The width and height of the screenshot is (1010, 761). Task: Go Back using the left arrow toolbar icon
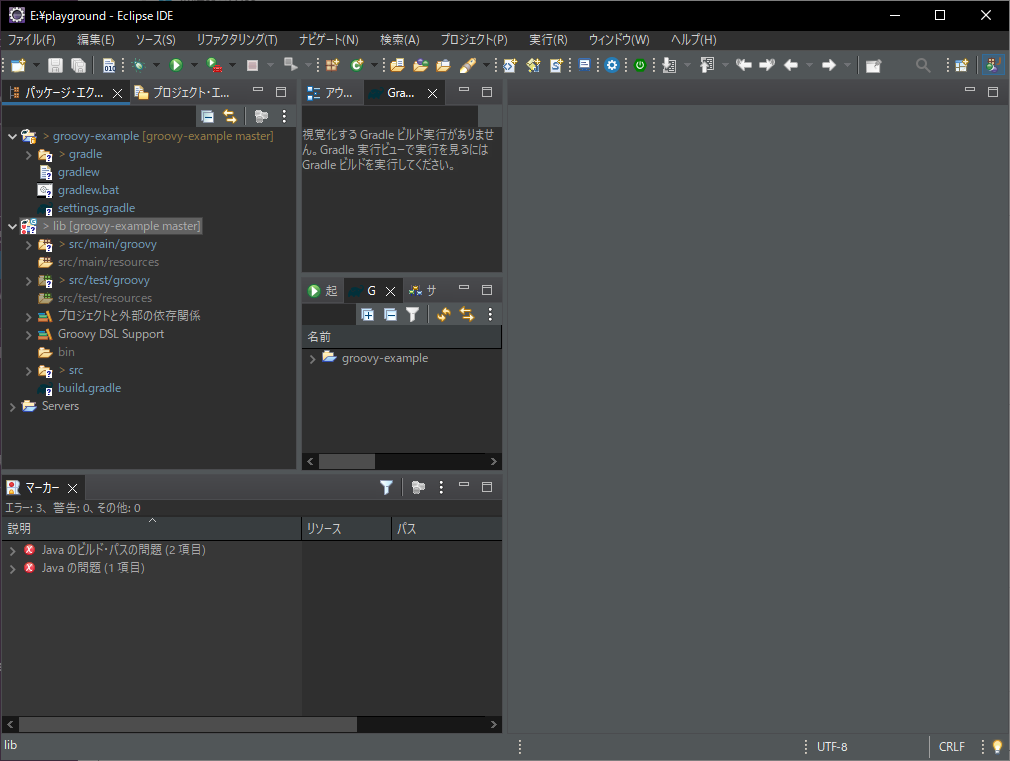pos(791,65)
